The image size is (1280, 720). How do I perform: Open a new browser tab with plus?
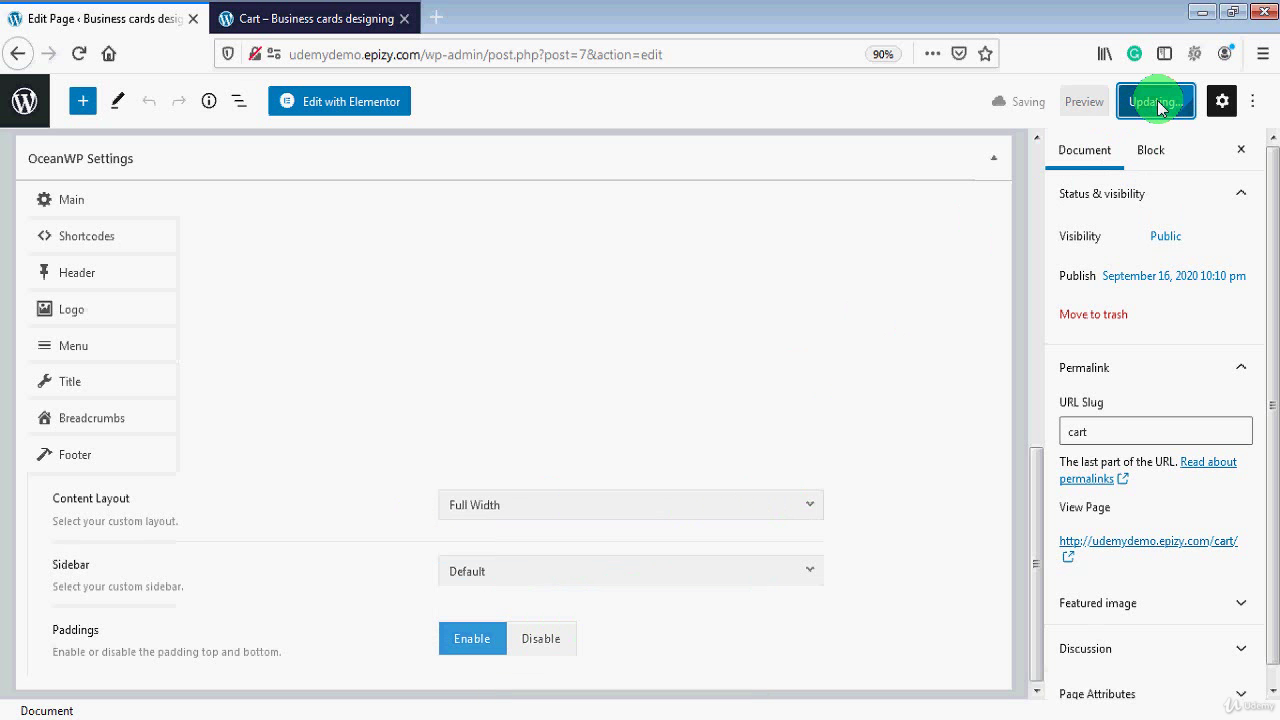[x=436, y=18]
